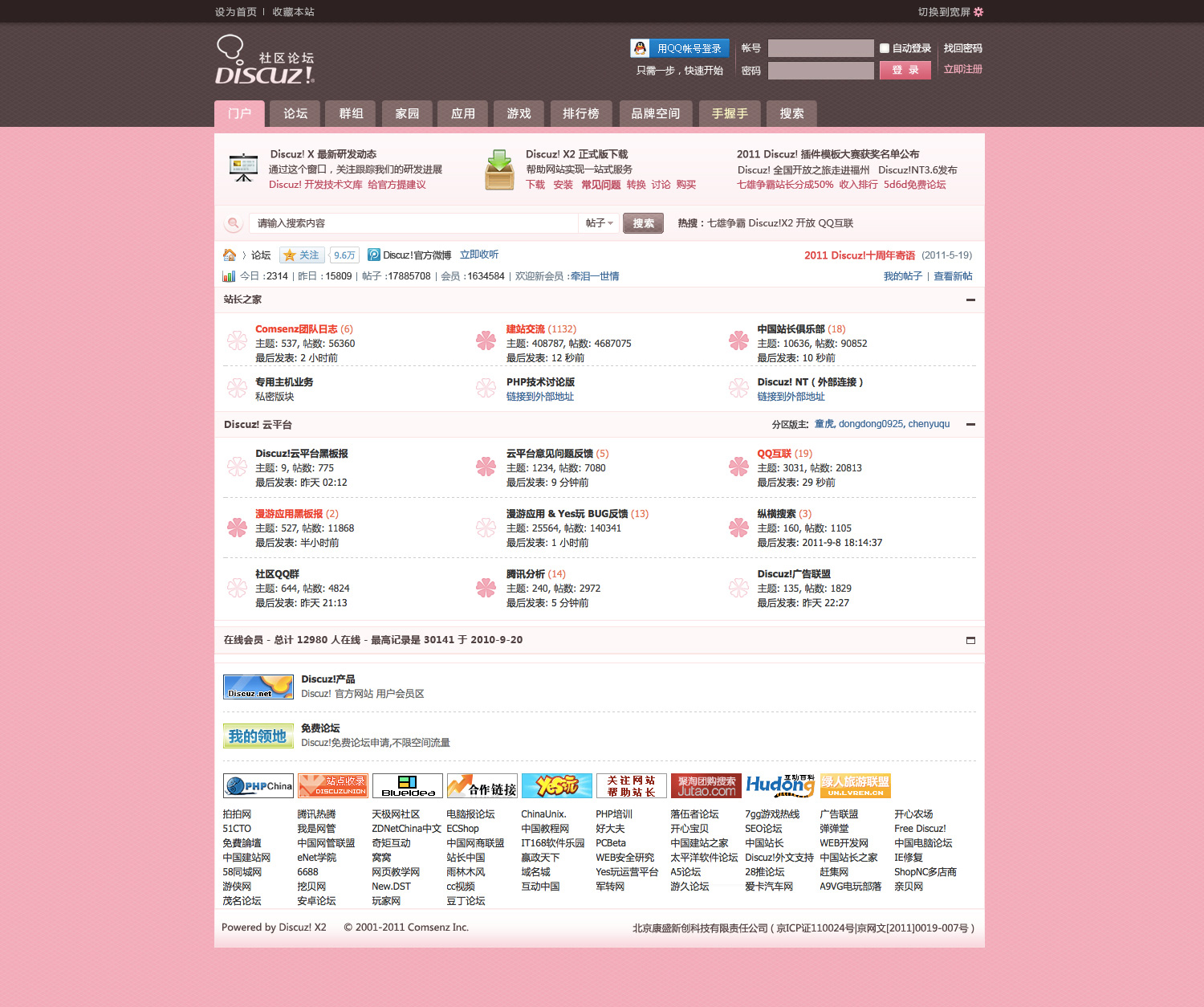Click the magnifier icon in the search bar
The width and height of the screenshot is (1204, 1007).
pos(233,223)
